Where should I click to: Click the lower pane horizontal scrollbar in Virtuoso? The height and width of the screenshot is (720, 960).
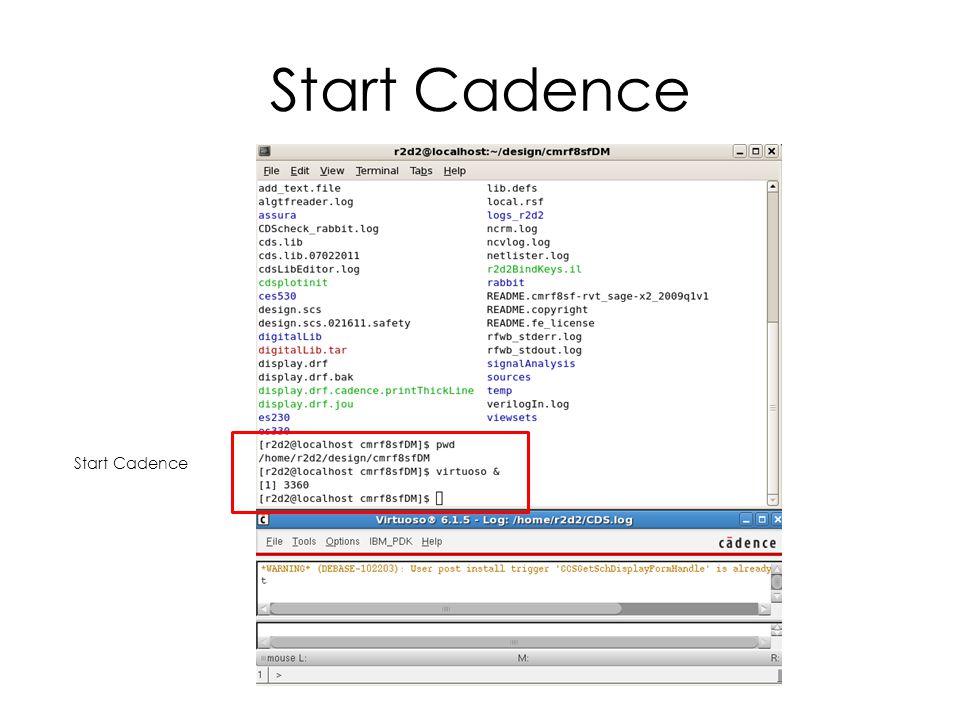(x=514, y=642)
